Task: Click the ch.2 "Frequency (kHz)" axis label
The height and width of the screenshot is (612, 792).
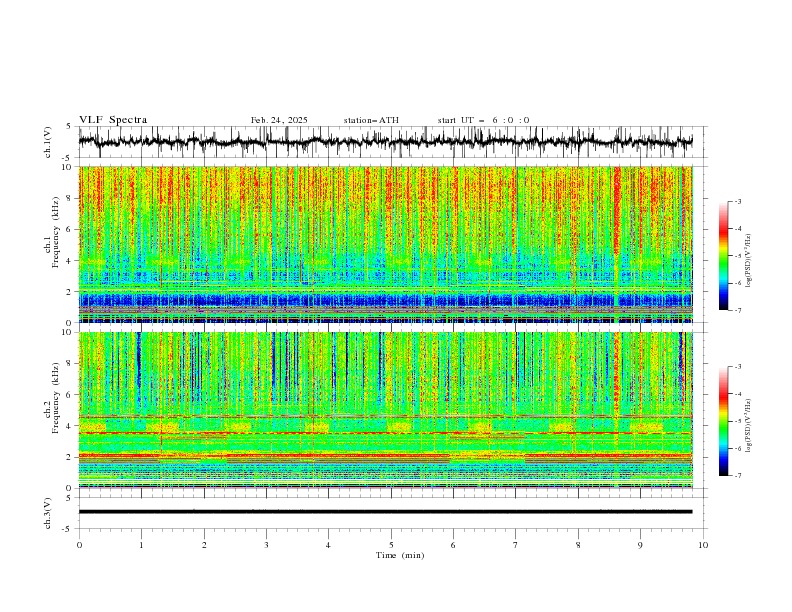Action: pyautogui.click(x=56, y=398)
